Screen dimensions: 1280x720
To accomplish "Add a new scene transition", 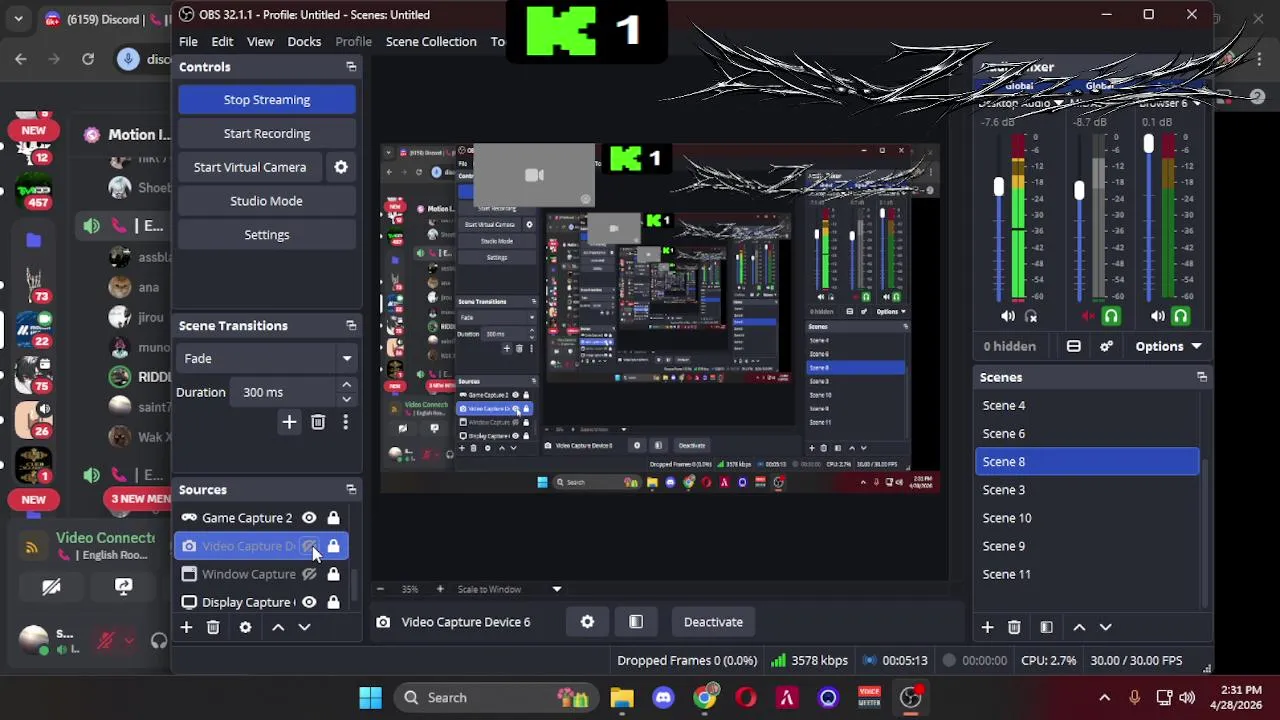I will pos(289,422).
